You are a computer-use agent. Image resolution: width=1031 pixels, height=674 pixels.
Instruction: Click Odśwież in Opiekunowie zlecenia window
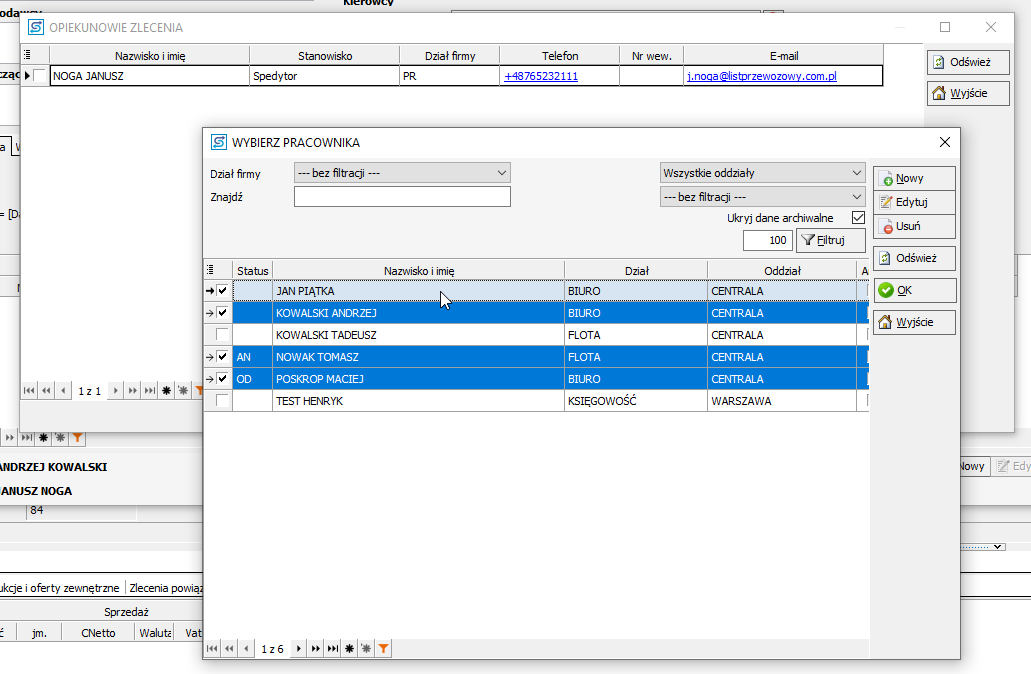(969, 62)
